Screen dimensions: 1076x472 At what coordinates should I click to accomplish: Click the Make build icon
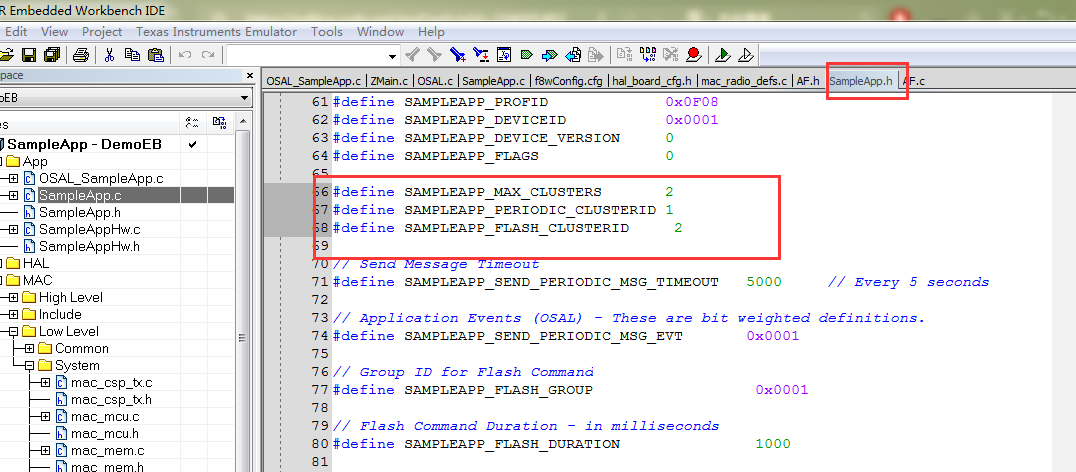coord(648,55)
